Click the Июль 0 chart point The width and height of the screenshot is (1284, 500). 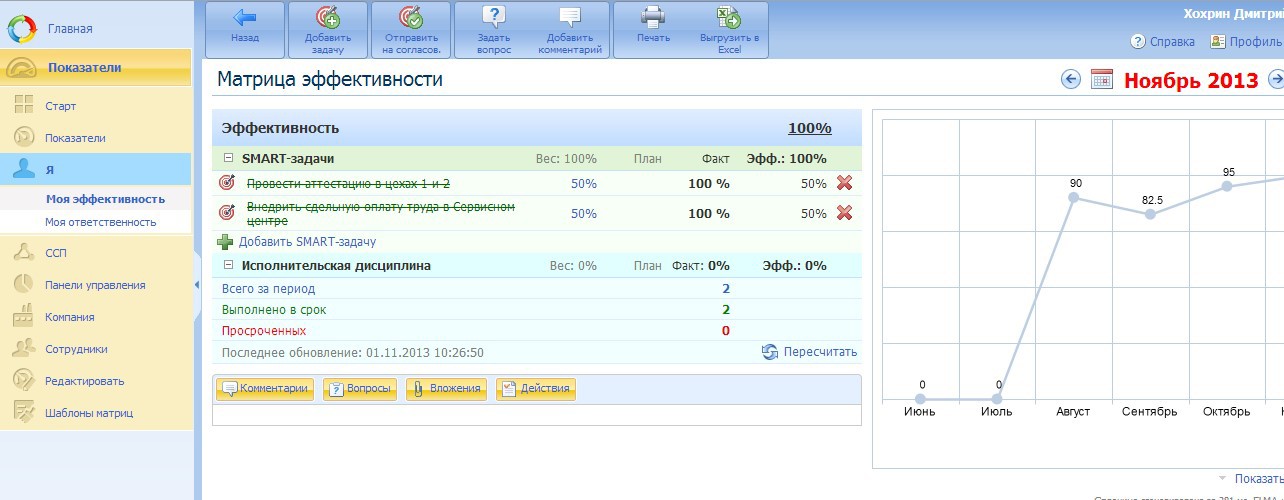click(997, 399)
